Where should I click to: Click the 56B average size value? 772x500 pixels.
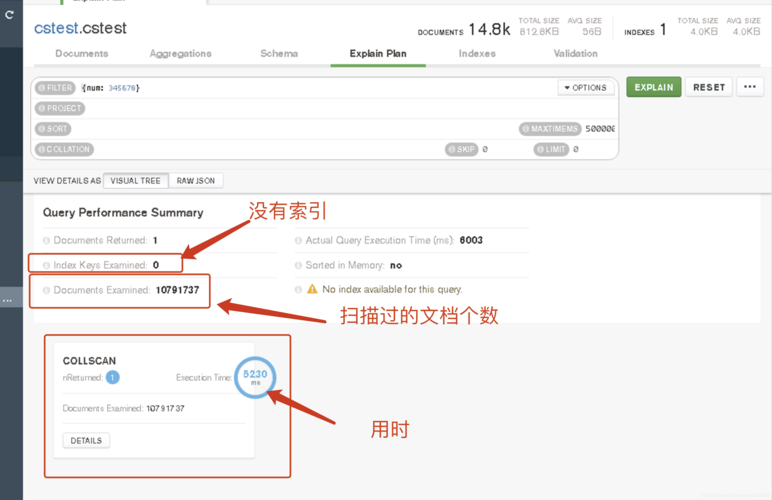pyautogui.click(x=592, y=31)
